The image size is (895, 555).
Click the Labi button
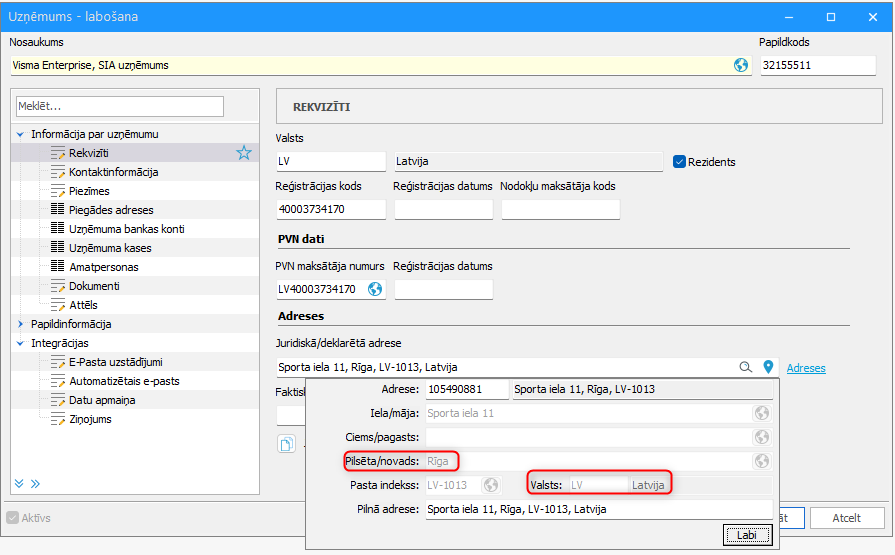747,535
